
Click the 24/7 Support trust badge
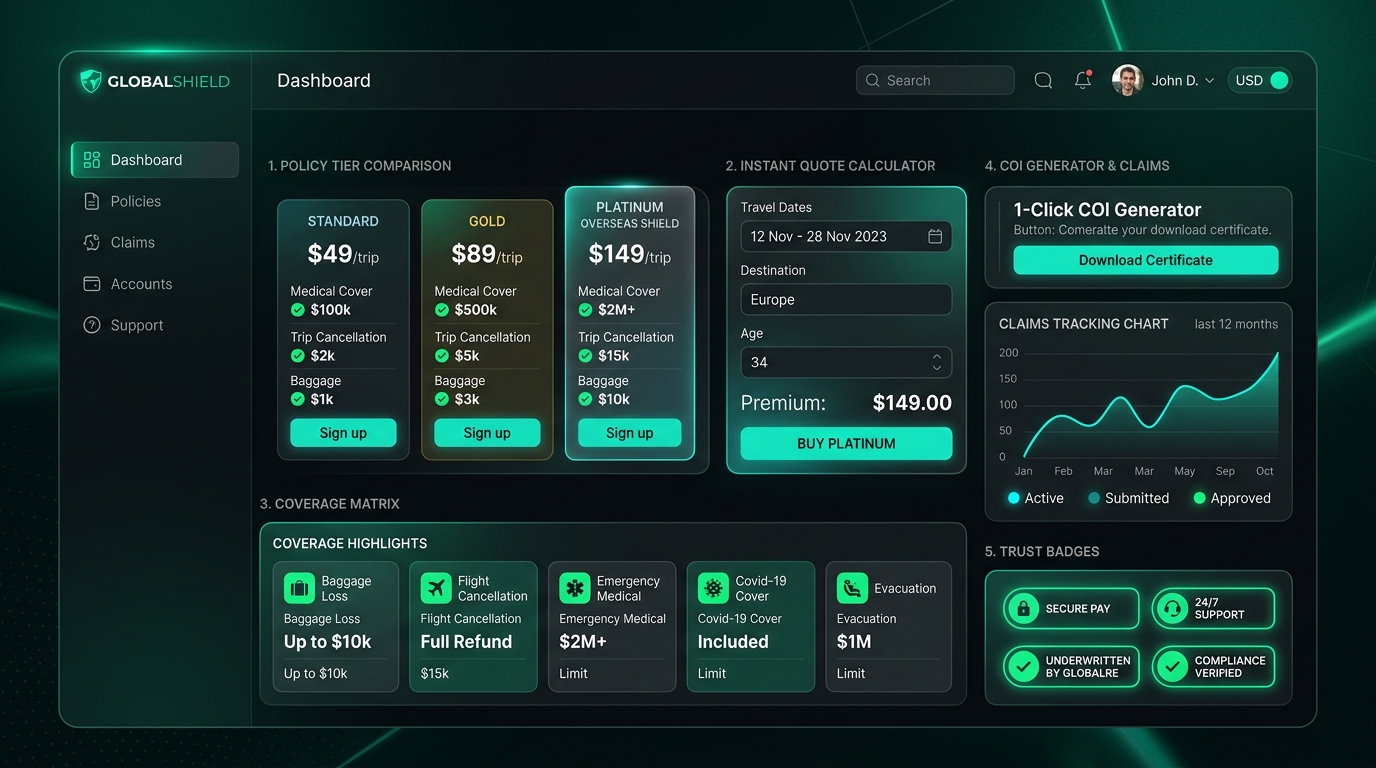point(1213,608)
